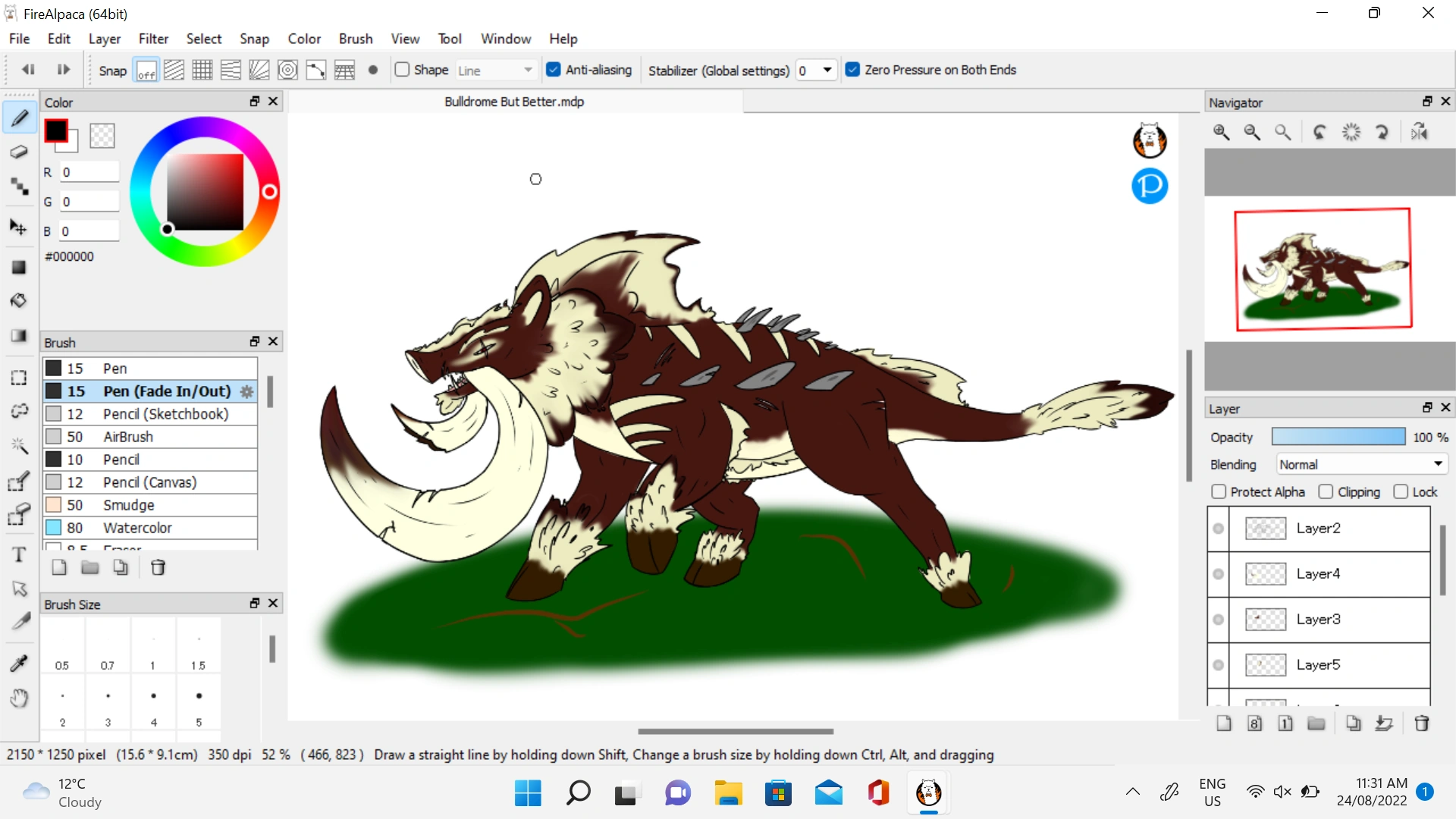Check the Clipping option

(x=1326, y=492)
